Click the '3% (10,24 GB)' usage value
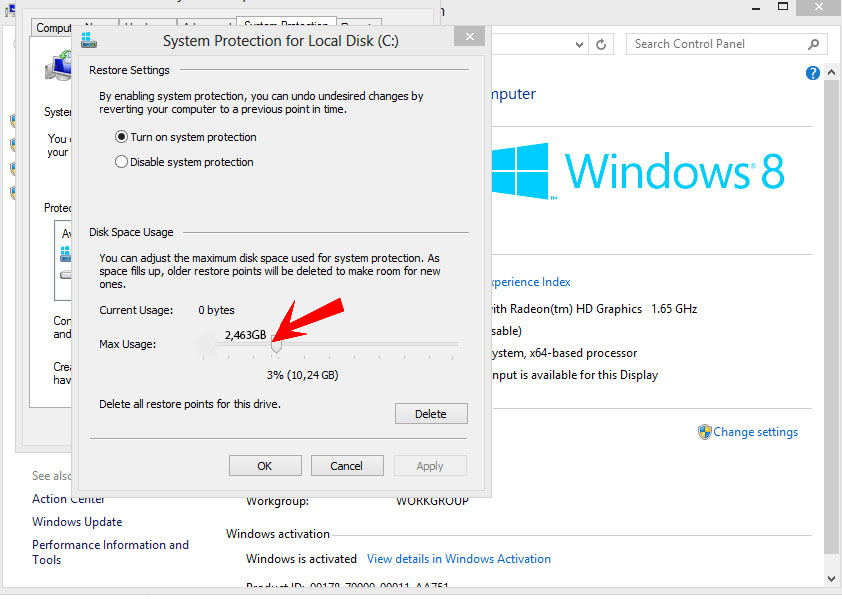 coord(302,375)
